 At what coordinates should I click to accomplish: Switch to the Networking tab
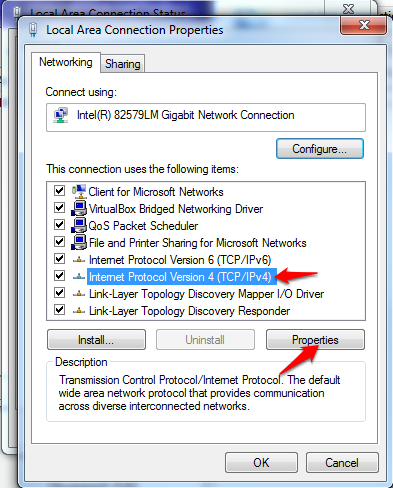pyautogui.click(x=66, y=62)
